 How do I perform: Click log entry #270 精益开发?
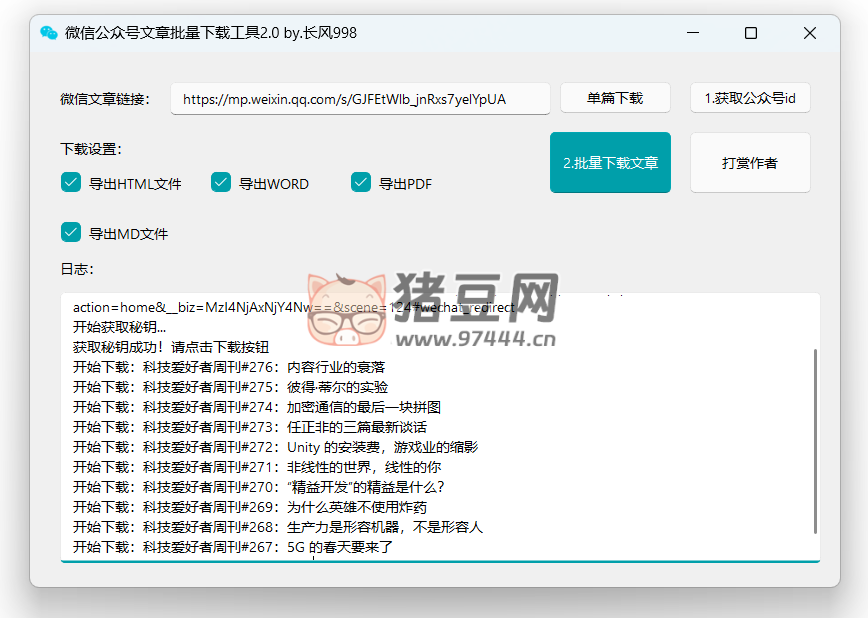point(258,487)
